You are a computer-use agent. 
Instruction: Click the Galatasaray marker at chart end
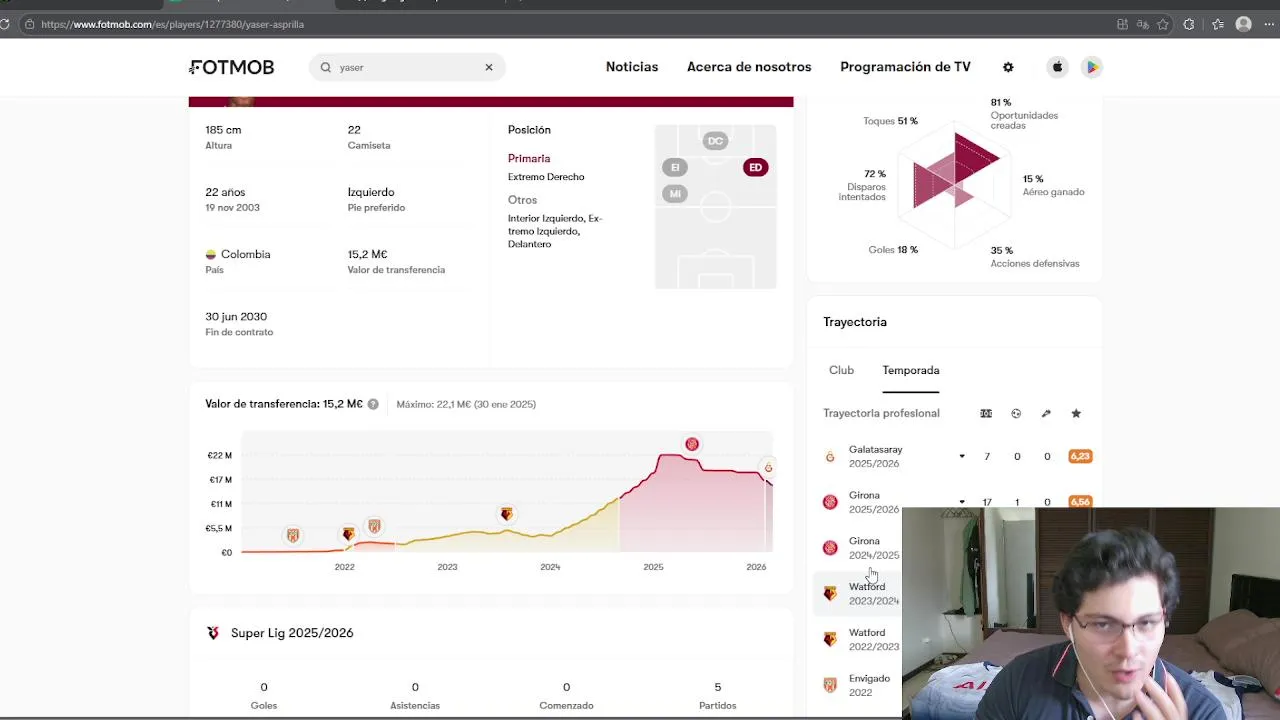768,467
